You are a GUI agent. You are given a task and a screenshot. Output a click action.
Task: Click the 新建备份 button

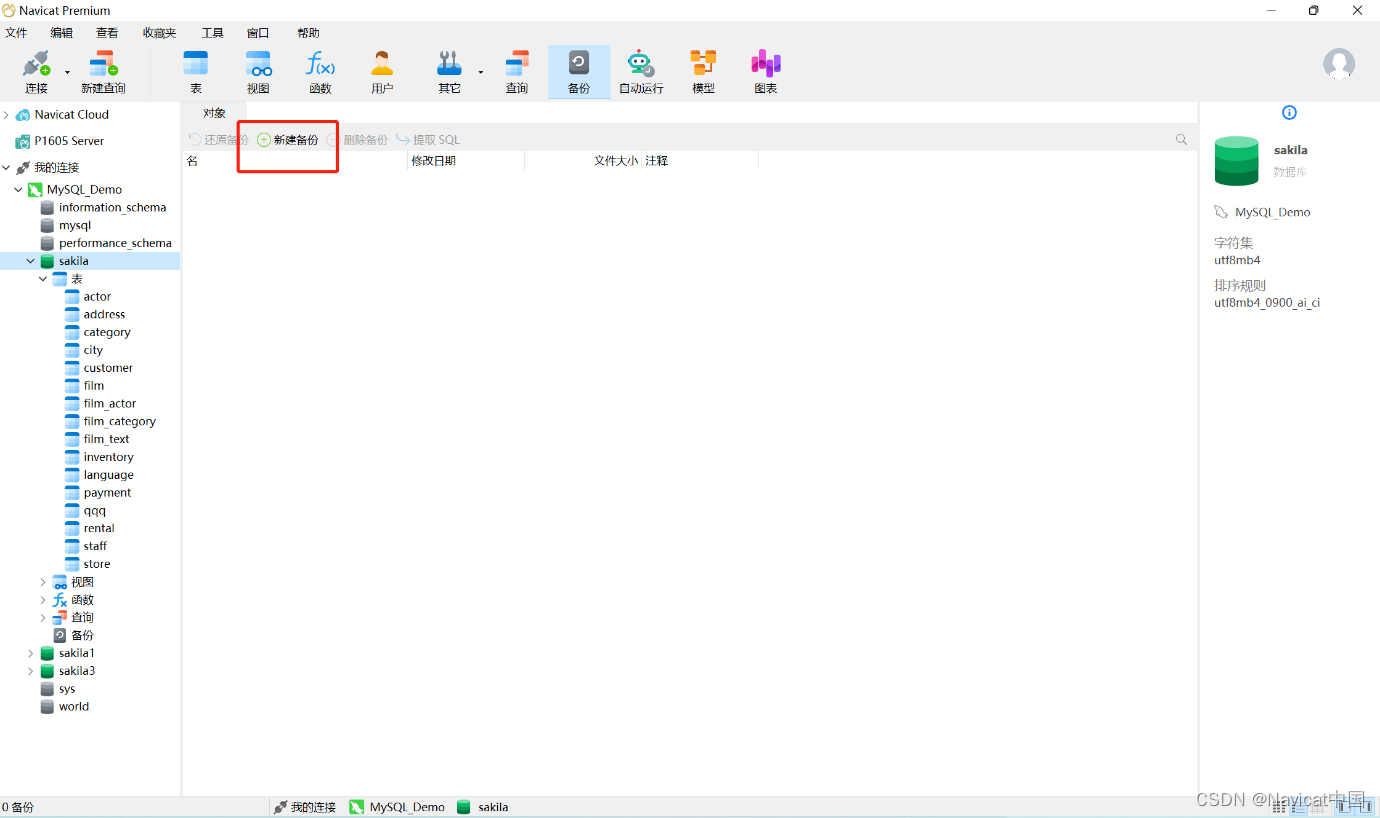288,140
